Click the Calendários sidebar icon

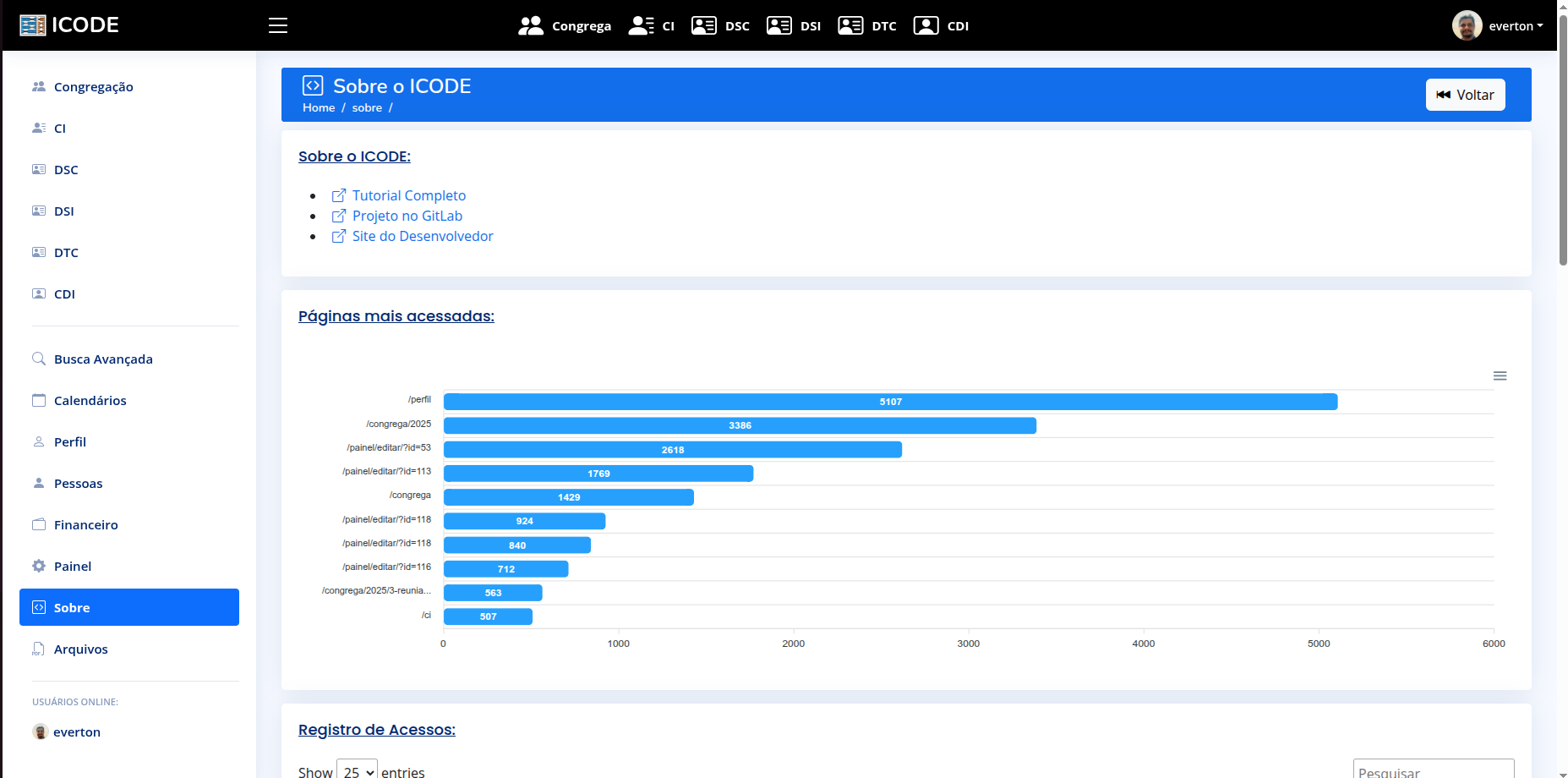(x=39, y=400)
